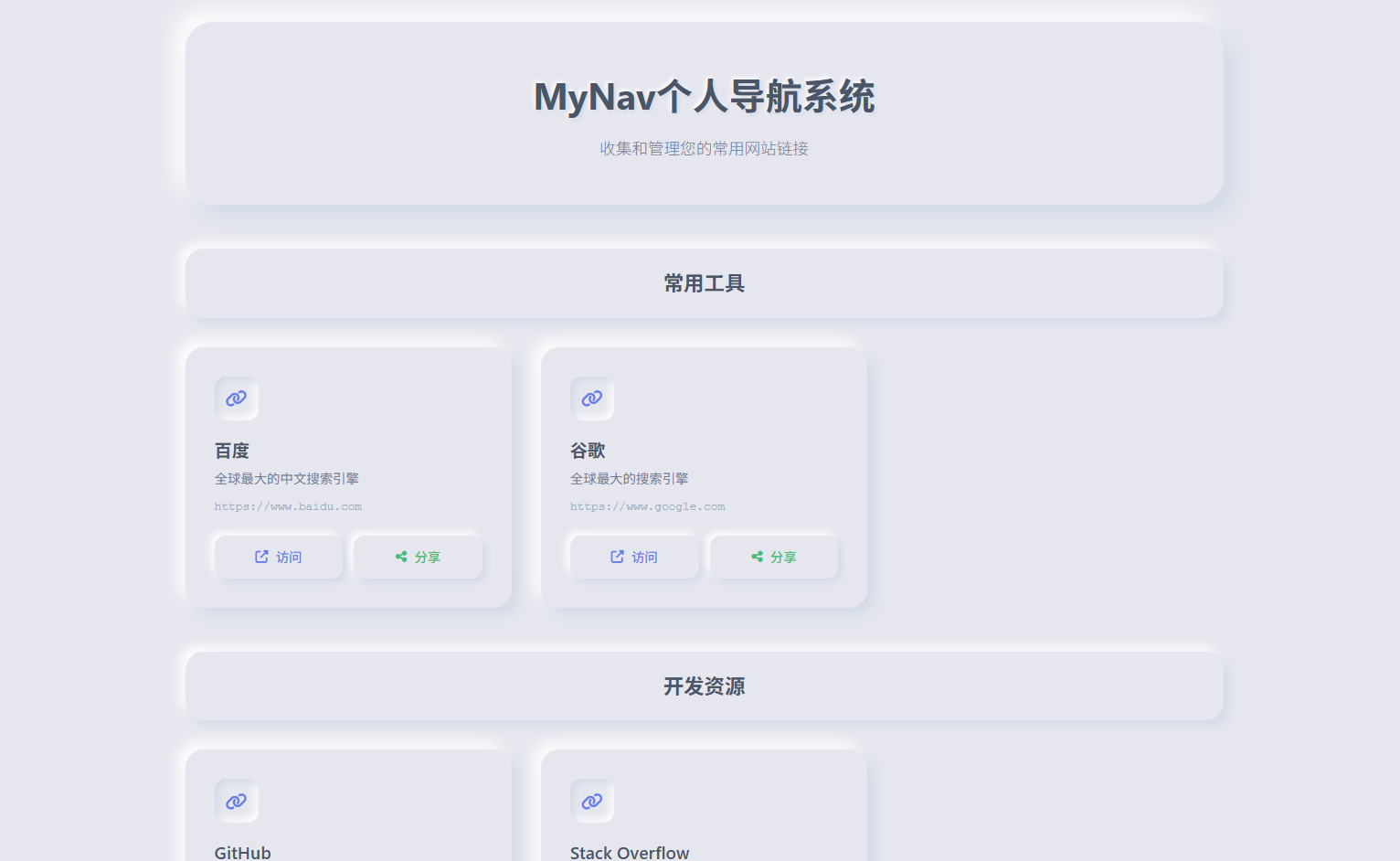Share the 谷歌 link with its 分享 button
The width and height of the screenshot is (1400, 861).
coord(774,557)
